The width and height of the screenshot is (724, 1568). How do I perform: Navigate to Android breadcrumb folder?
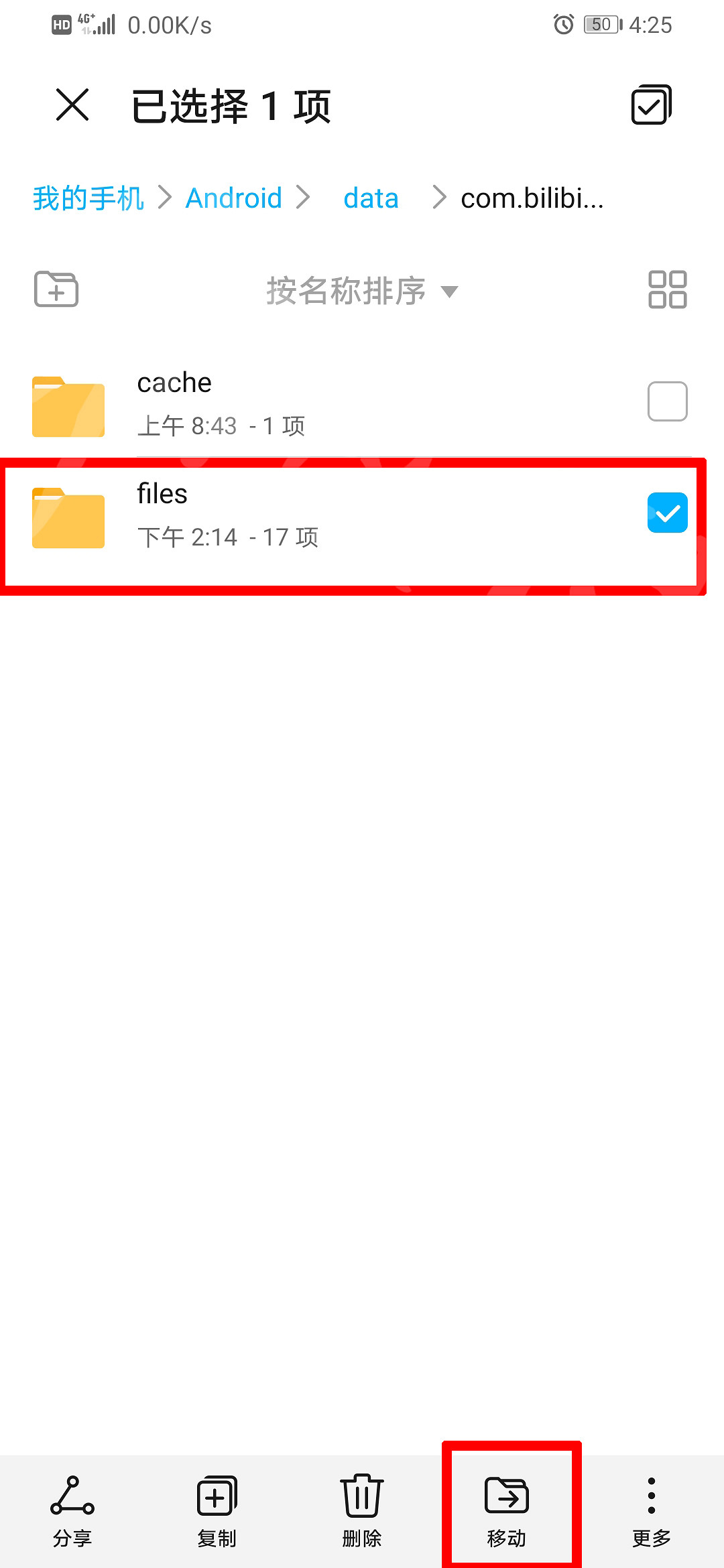(x=233, y=198)
